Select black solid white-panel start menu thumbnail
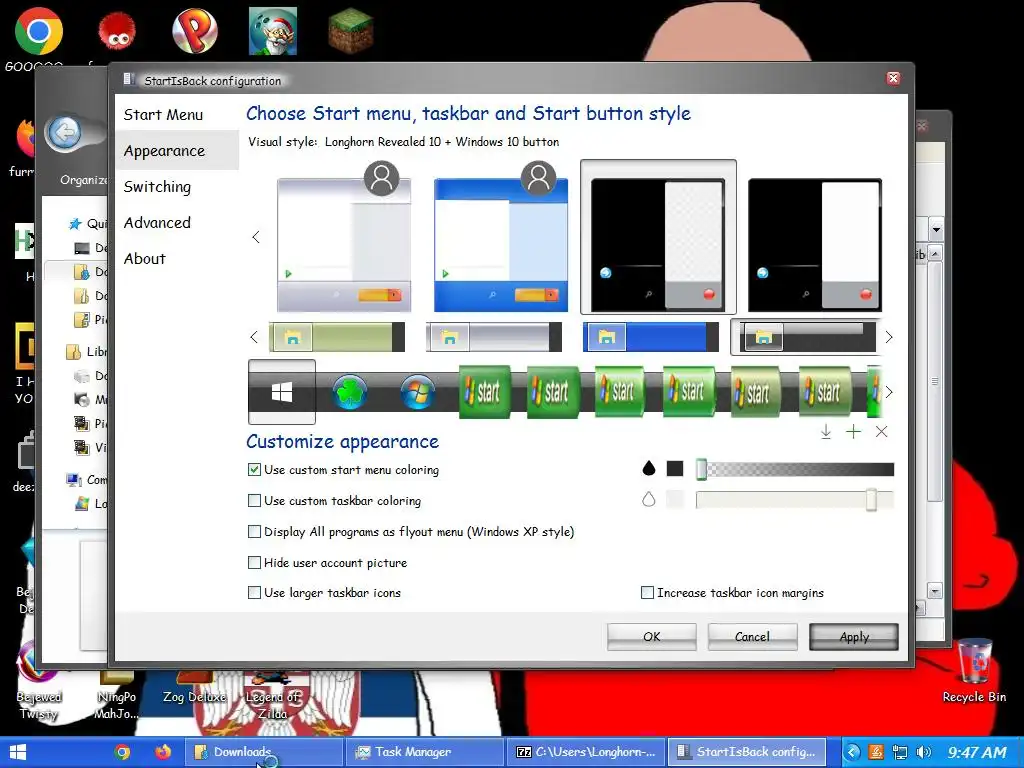 pos(814,245)
